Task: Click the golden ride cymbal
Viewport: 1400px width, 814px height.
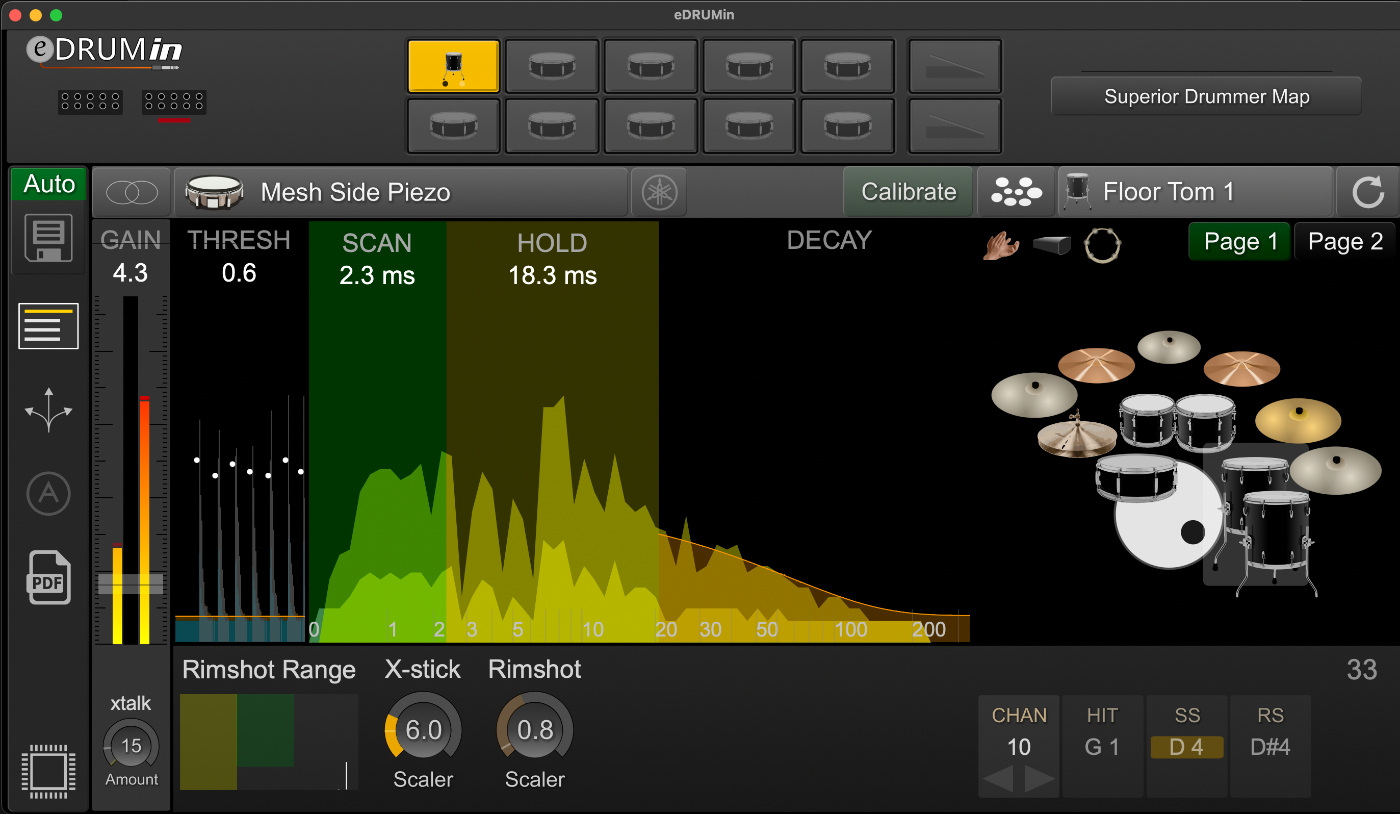Action: point(1298,420)
